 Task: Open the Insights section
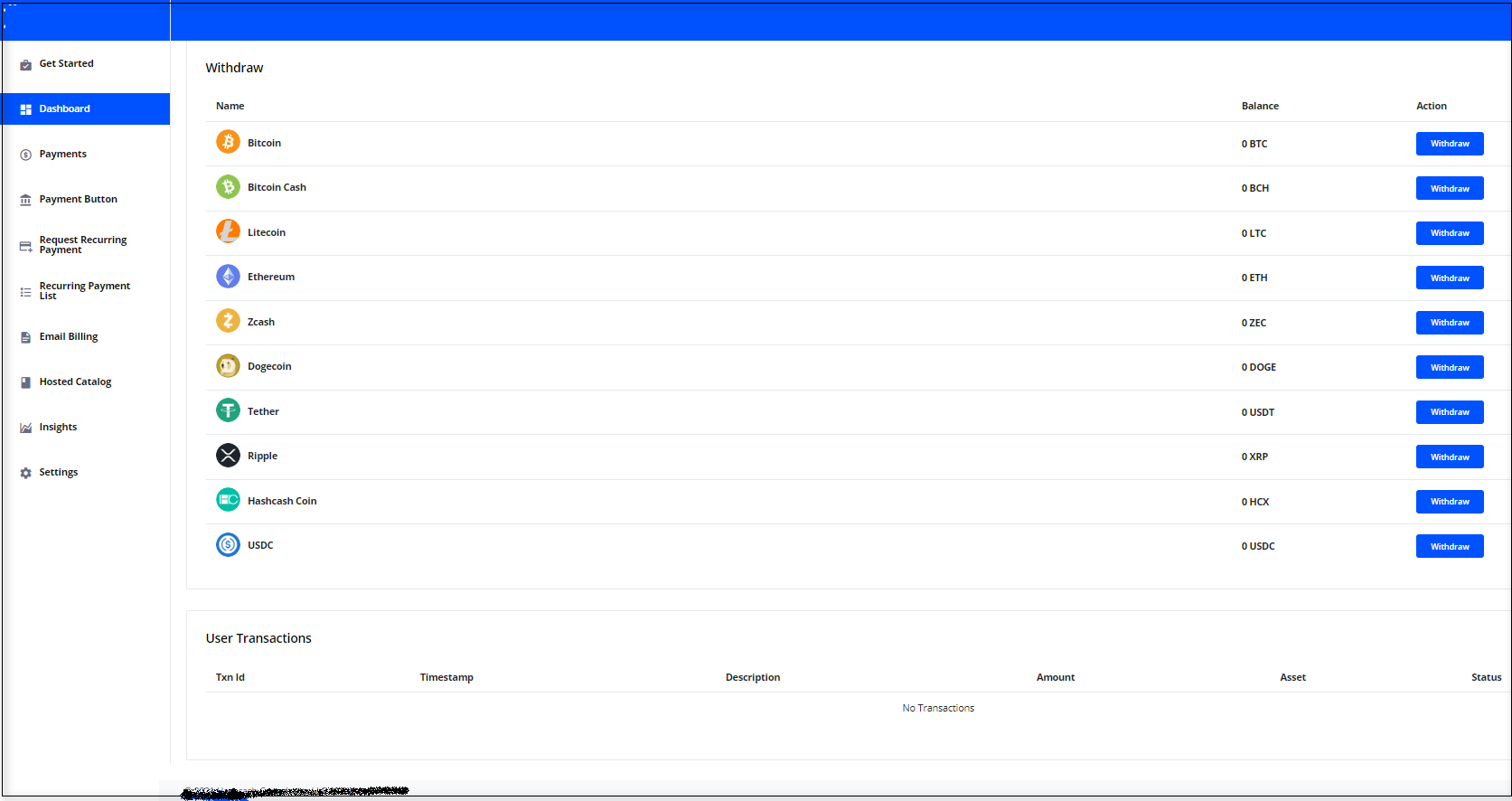[58, 428]
